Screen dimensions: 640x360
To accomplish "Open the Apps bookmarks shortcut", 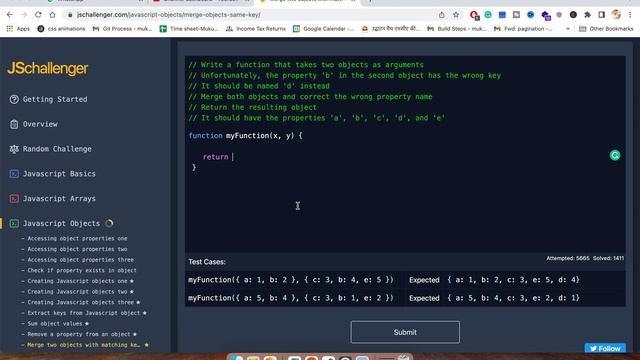I will coord(18,29).
